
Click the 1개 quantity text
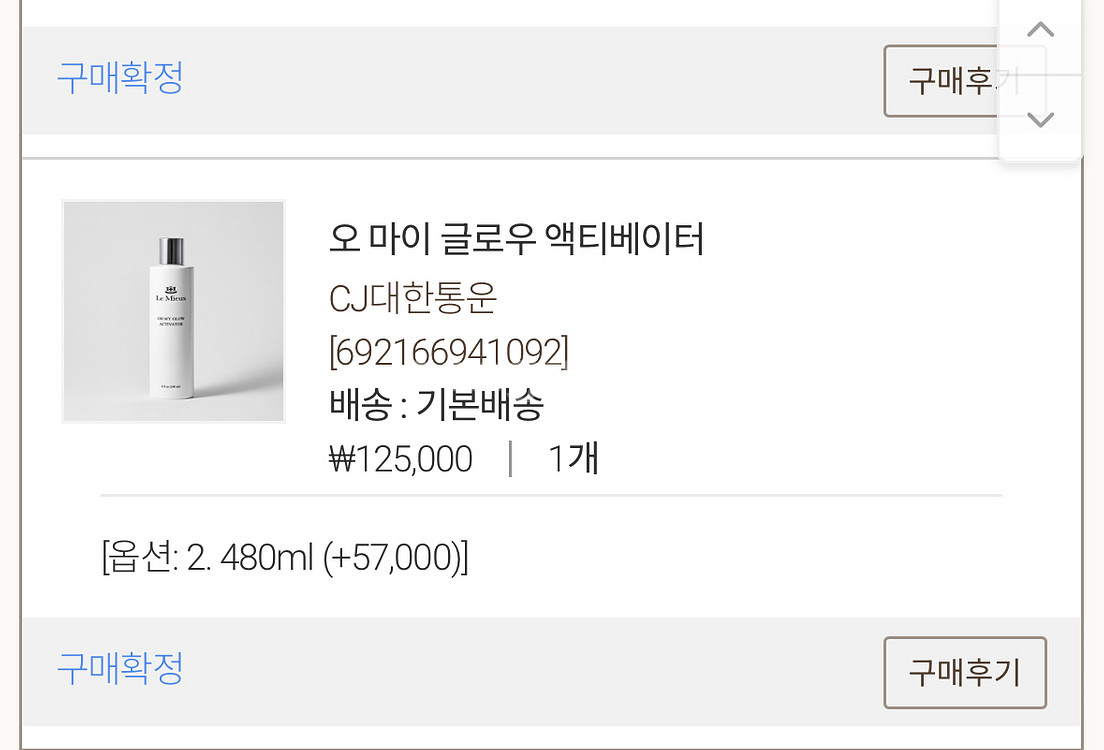pos(573,459)
